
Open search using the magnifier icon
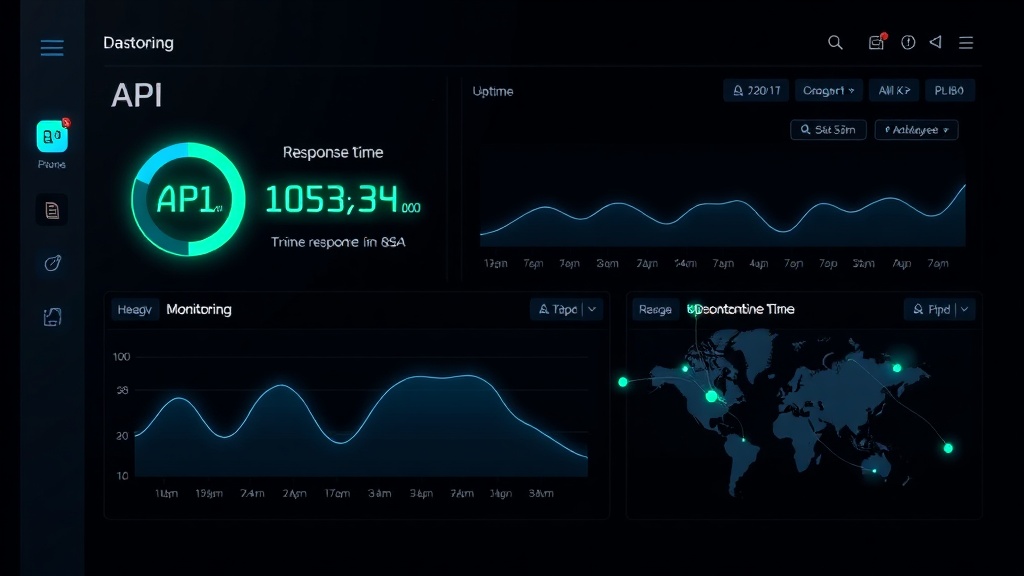836,43
